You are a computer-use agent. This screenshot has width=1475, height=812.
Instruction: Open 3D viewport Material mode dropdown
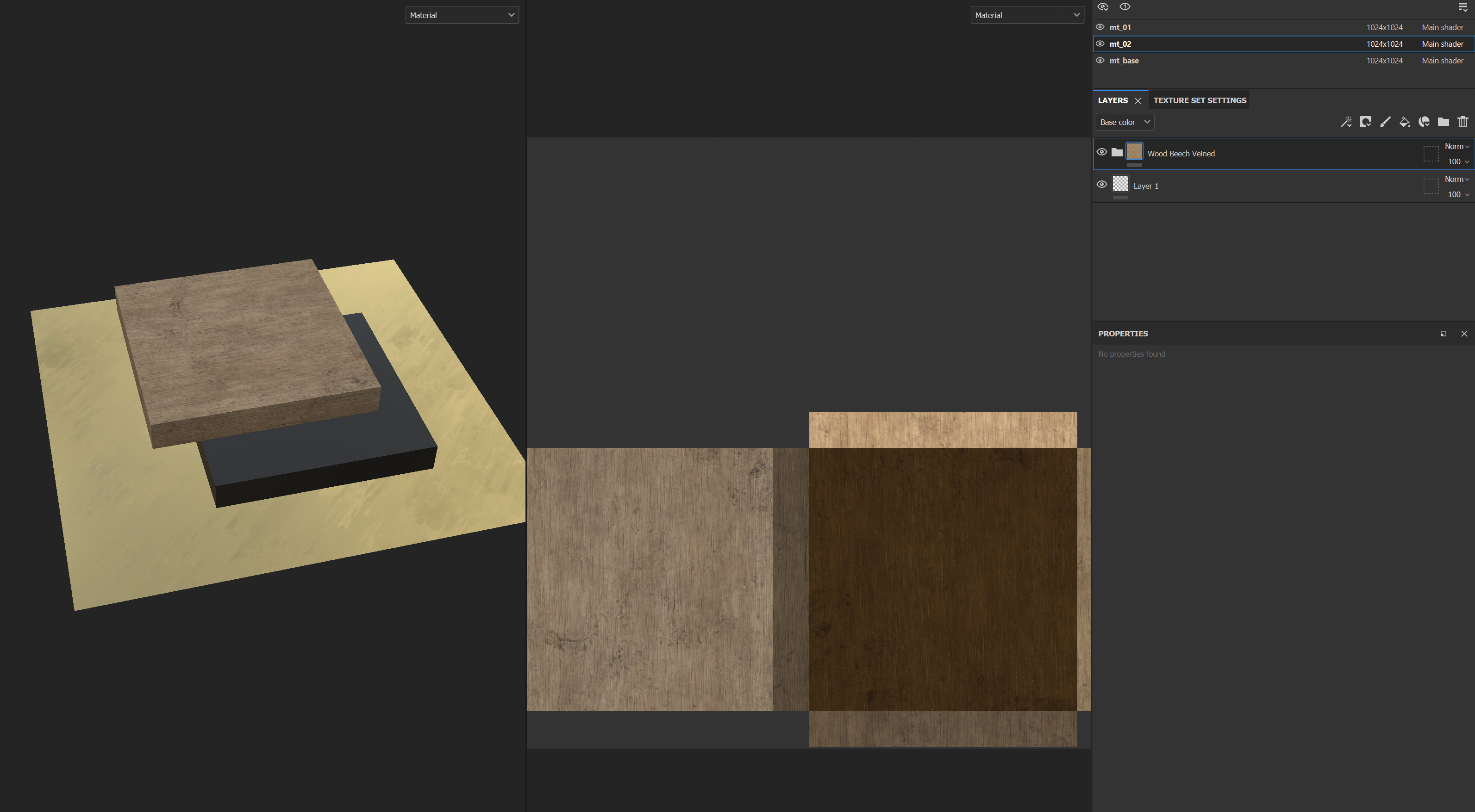pyautogui.click(x=462, y=15)
